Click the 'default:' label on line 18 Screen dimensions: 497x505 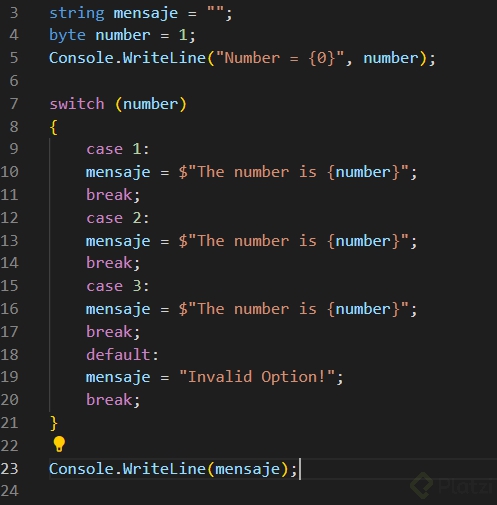click(x=122, y=354)
